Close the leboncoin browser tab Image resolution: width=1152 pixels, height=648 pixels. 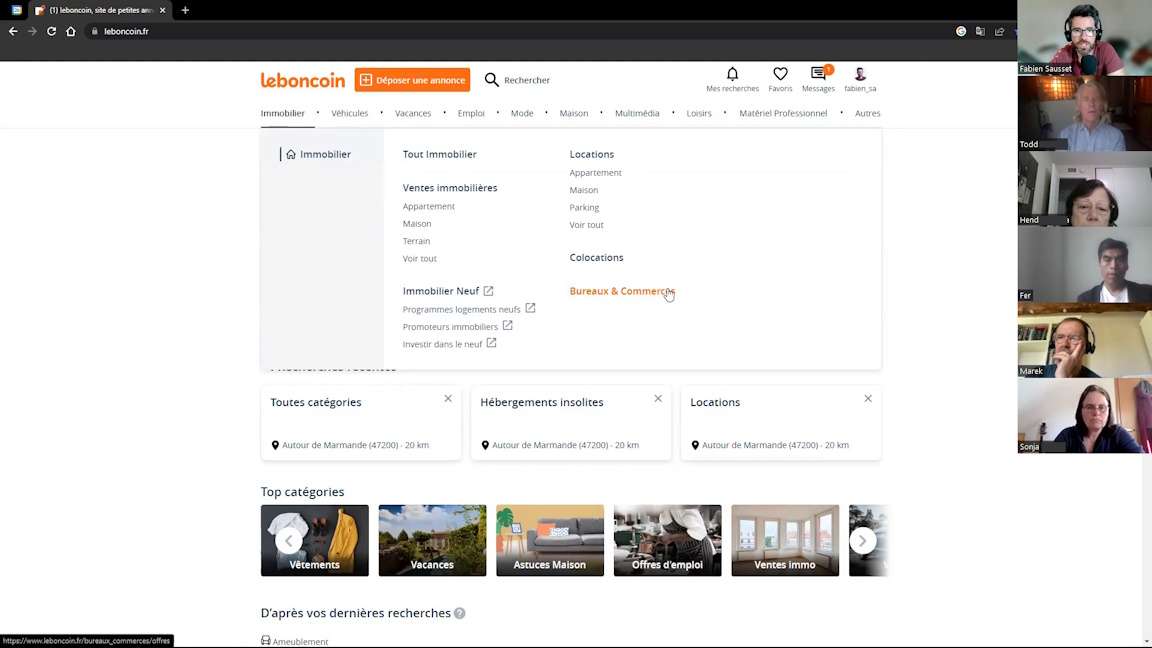(x=162, y=10)
